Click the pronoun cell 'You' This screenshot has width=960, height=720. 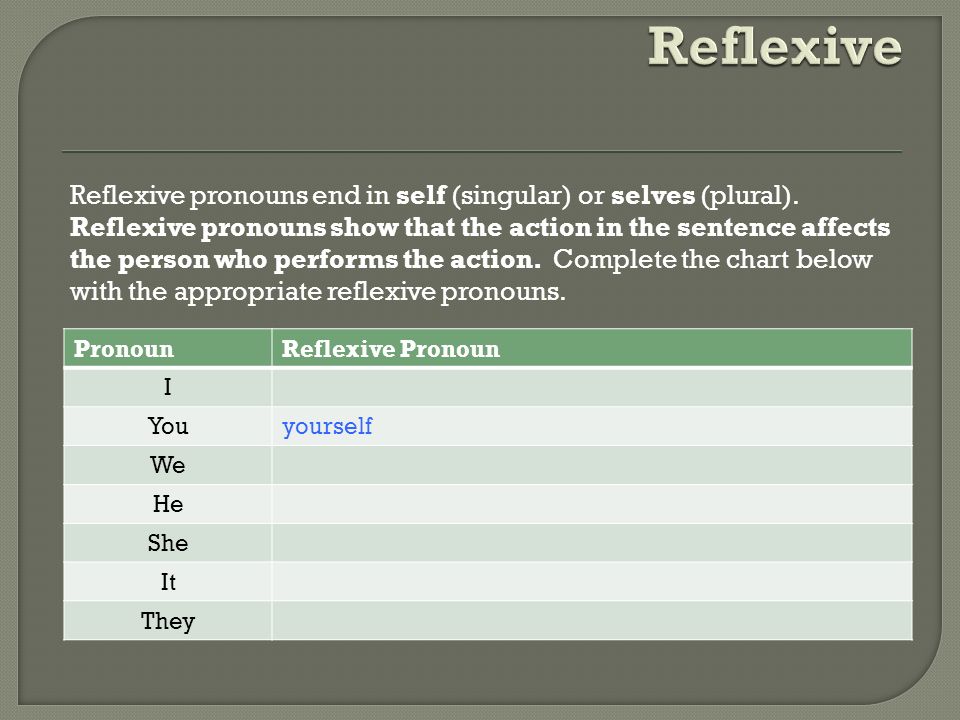[167, 426]
